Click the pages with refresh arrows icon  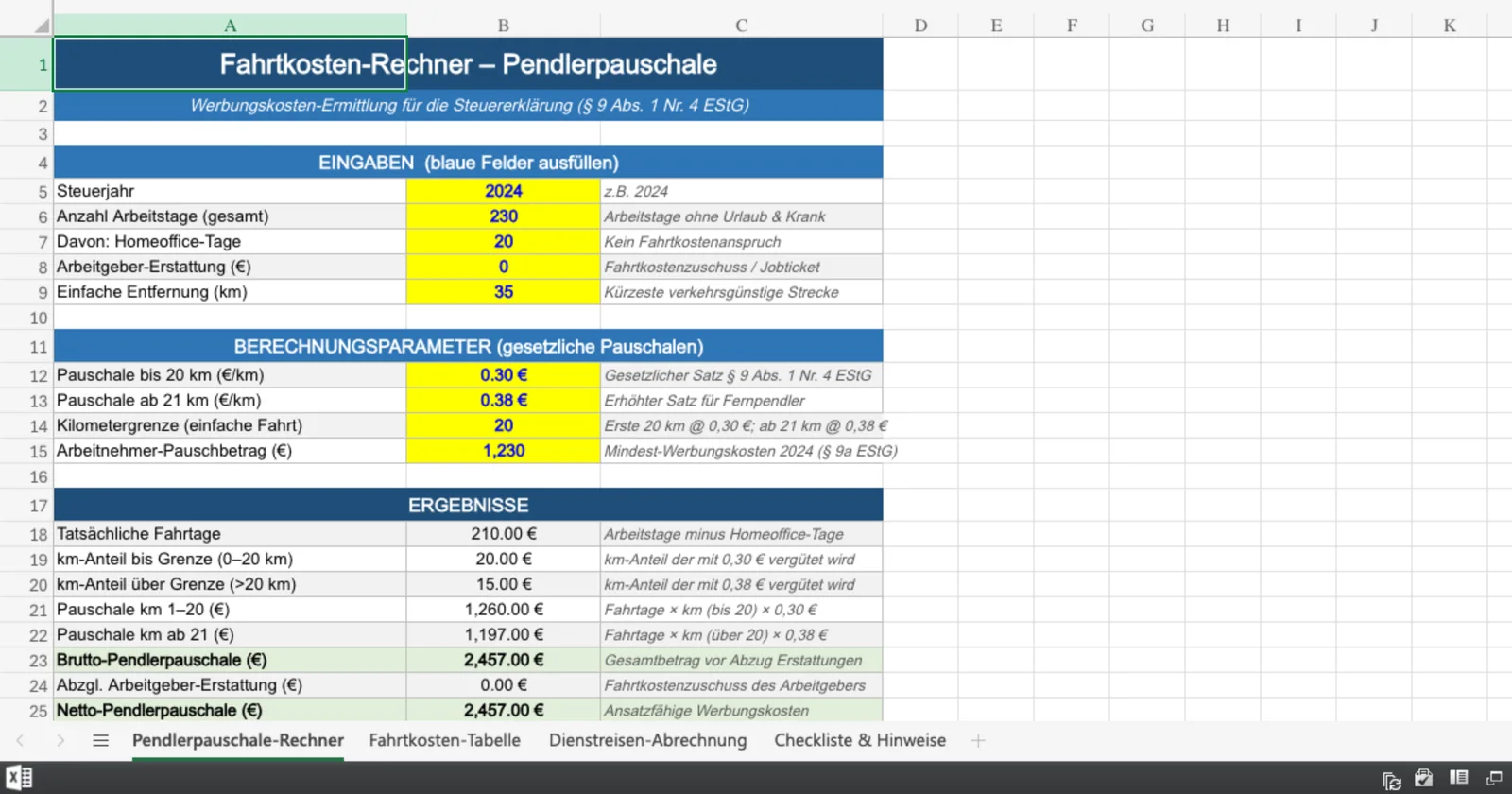pos(1392,780)
